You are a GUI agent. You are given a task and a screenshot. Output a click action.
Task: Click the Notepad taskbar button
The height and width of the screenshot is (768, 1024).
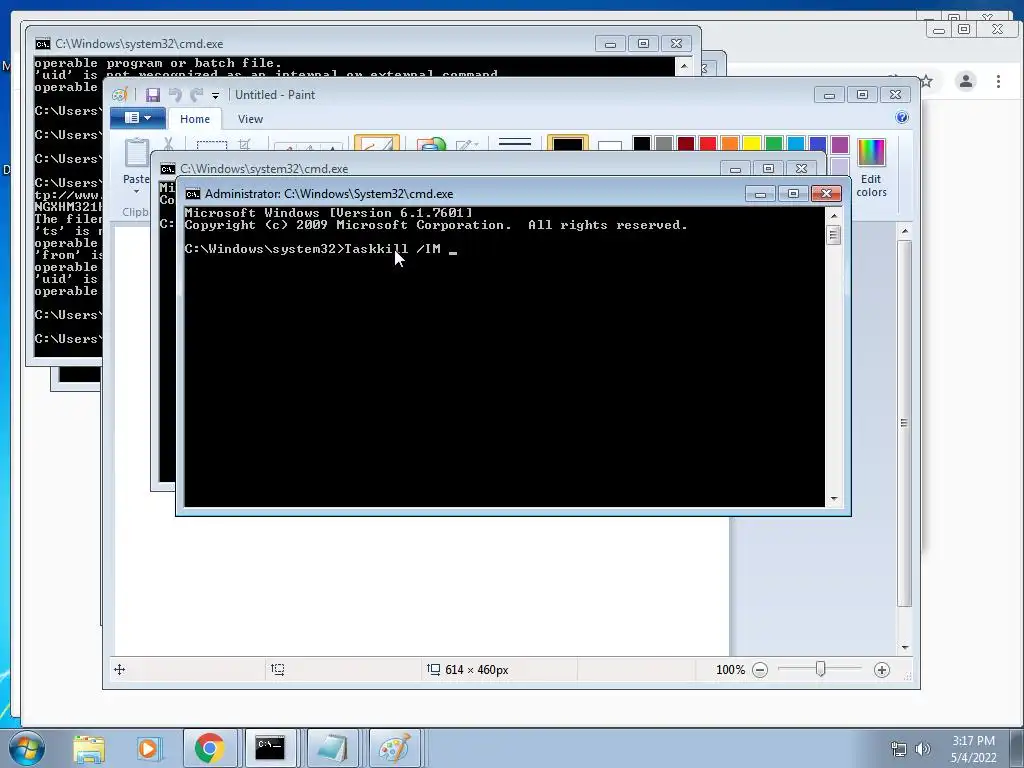pyautogui.click(x=332, y=748)
